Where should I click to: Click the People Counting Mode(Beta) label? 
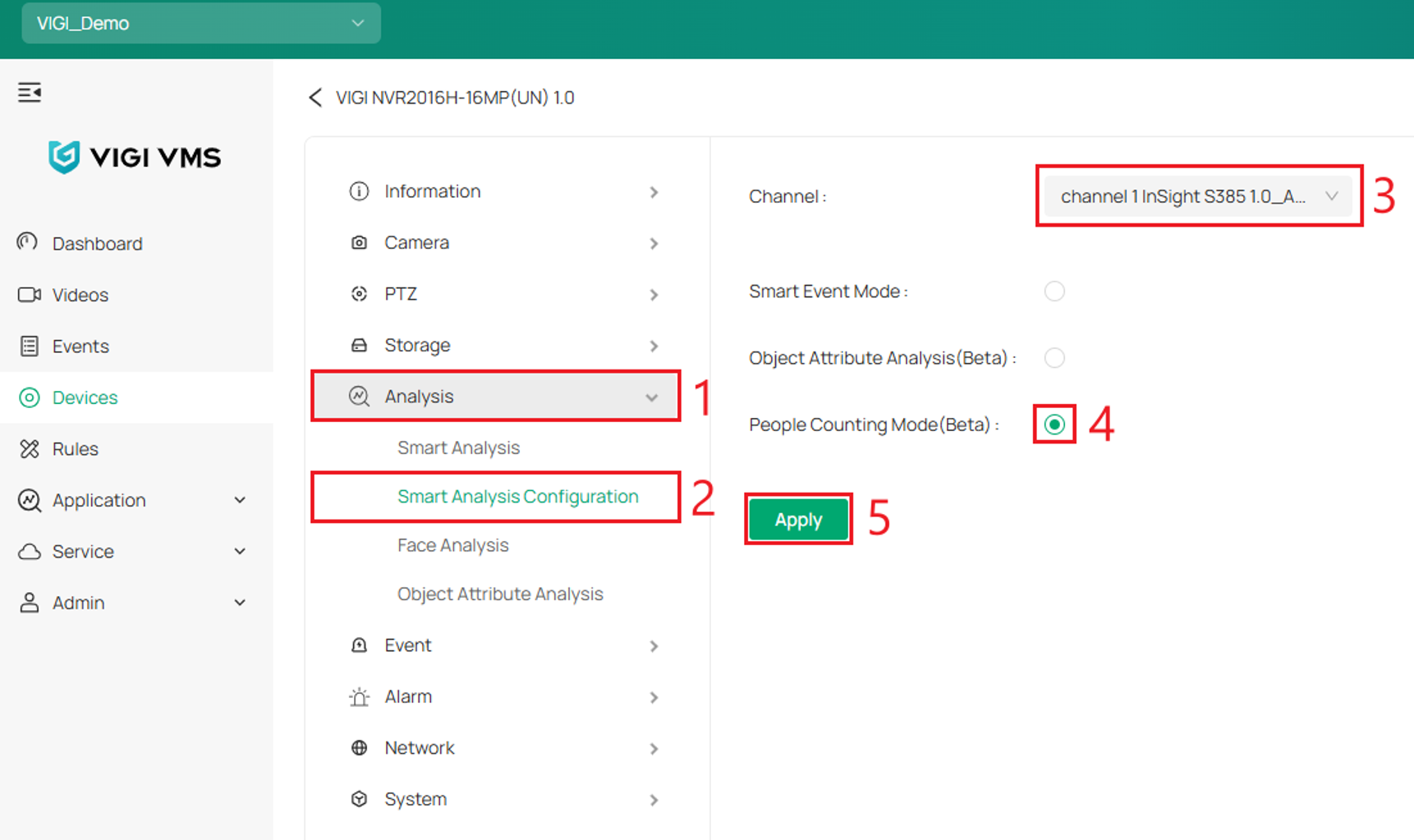[x=874, y=425]
